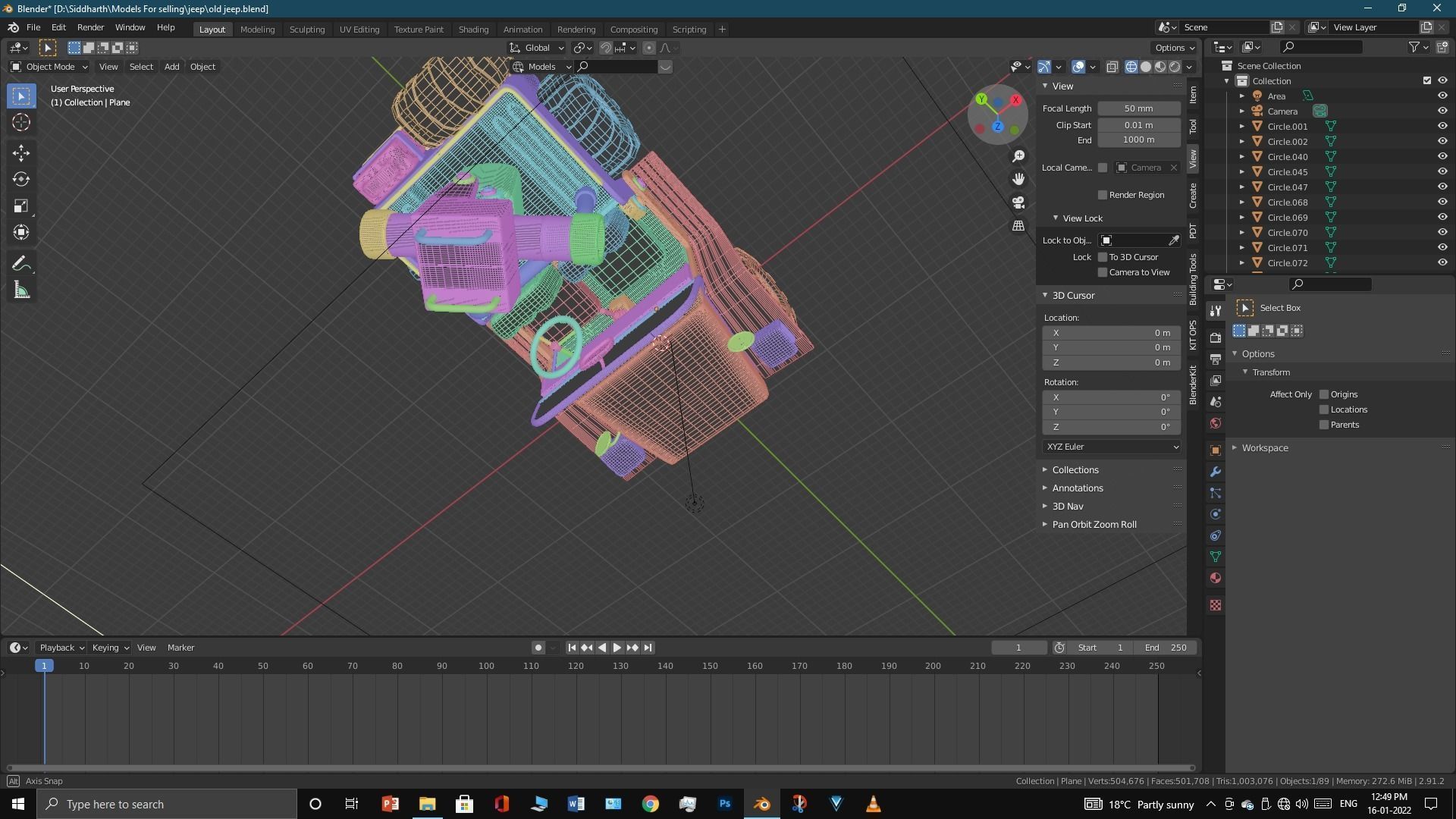Select the Move tool in toolbar

(21, 153)
